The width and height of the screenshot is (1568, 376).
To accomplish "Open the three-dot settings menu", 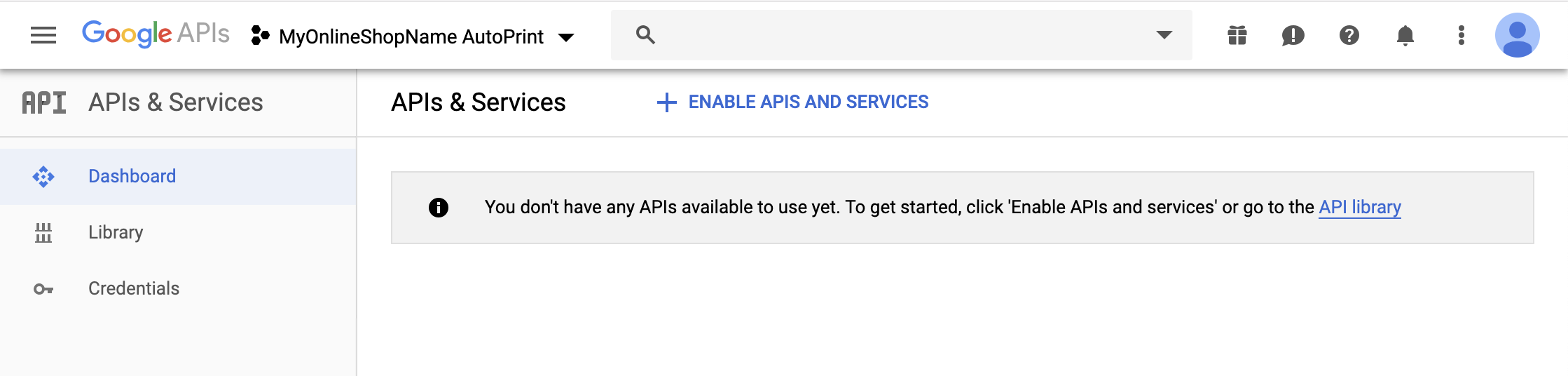I will (1462, 35).
